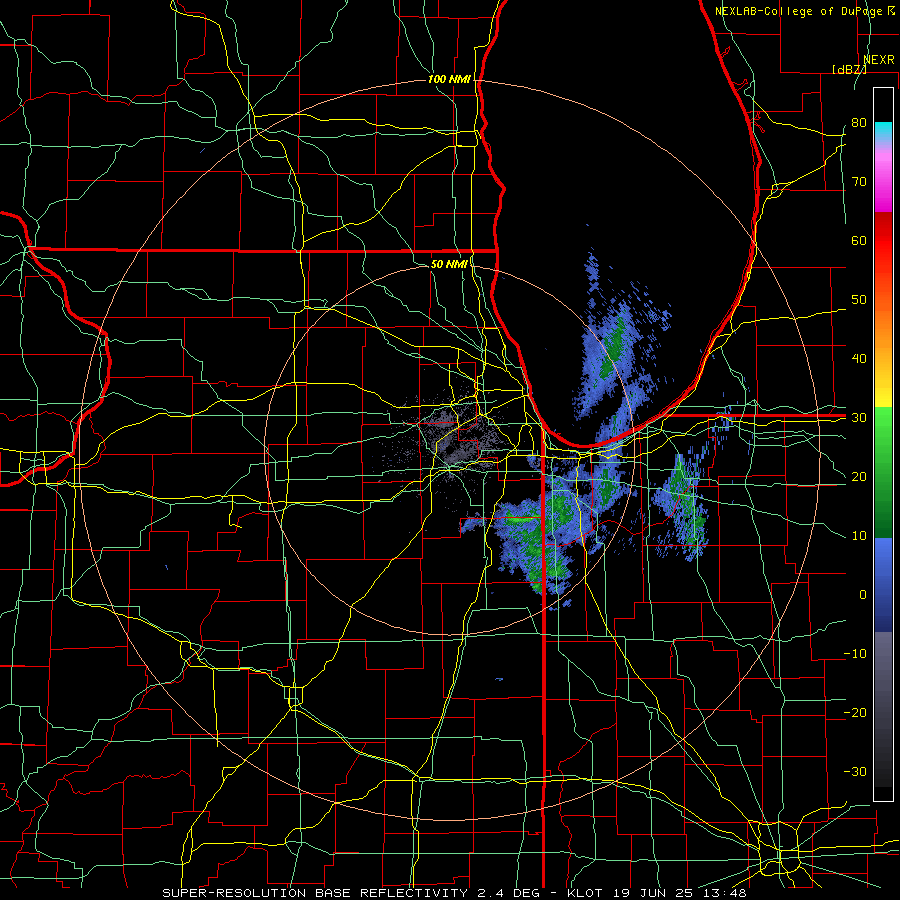The width and height of the screenshot is (900, 900).
Task: Click the "50 NMI" range ring label
Action: [449, 264]
